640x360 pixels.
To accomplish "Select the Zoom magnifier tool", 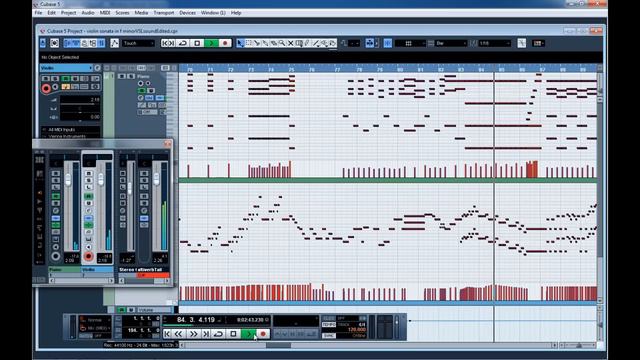I will pyautogui.click(x=282, y=43).
